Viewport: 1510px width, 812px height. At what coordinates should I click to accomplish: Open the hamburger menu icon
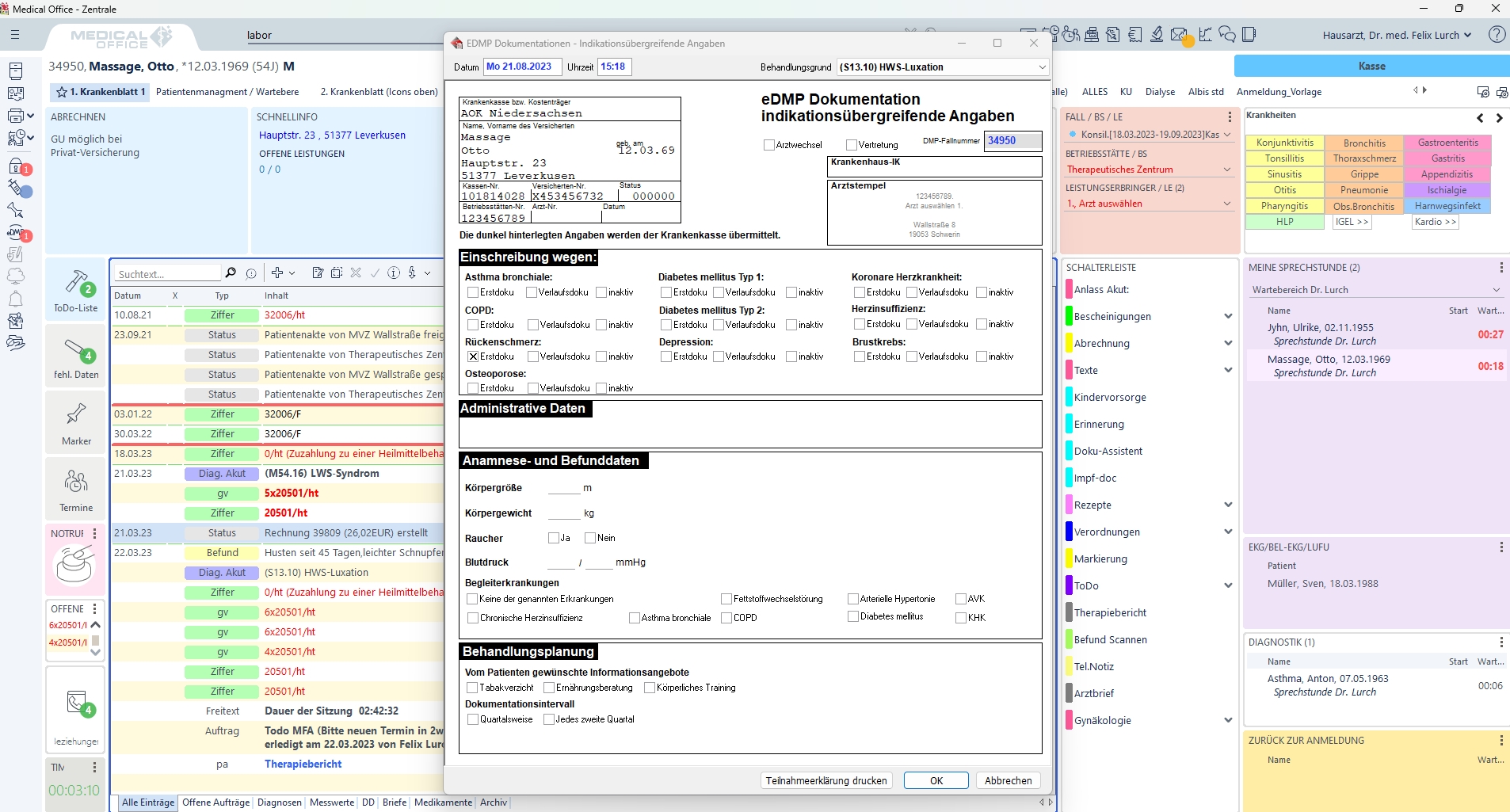click(x=15, y=35)
